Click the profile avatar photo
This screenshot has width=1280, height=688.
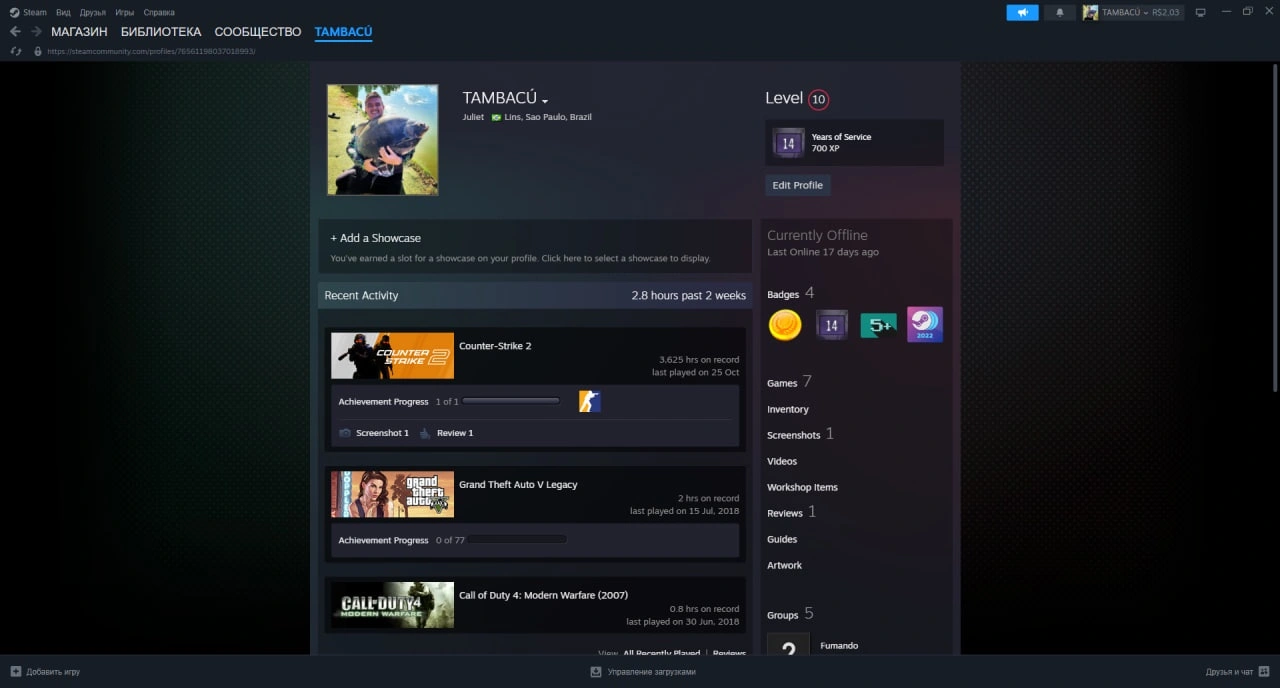(x=382, y=139)
